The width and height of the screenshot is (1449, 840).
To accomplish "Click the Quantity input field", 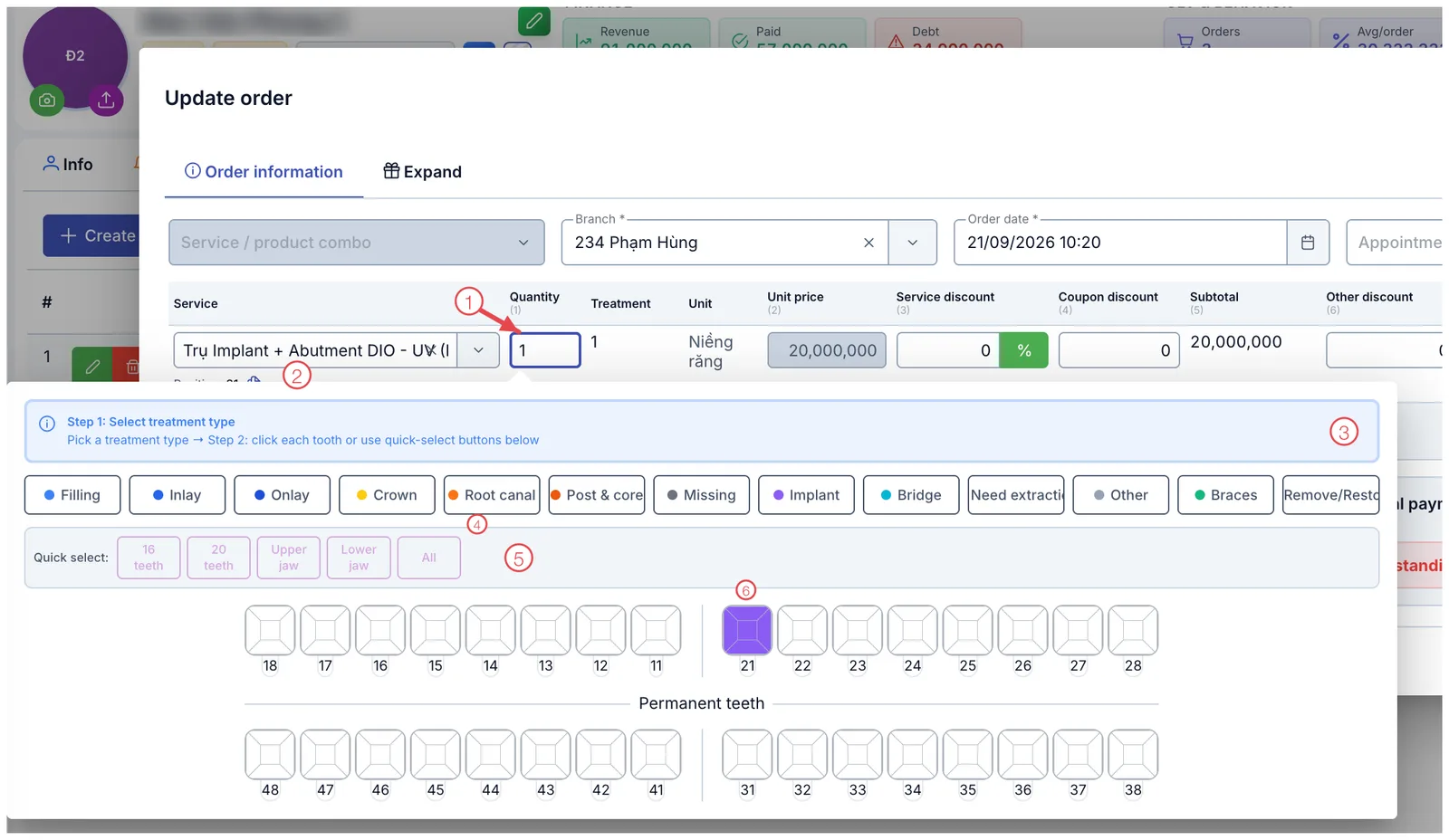I will pos(545,350).
